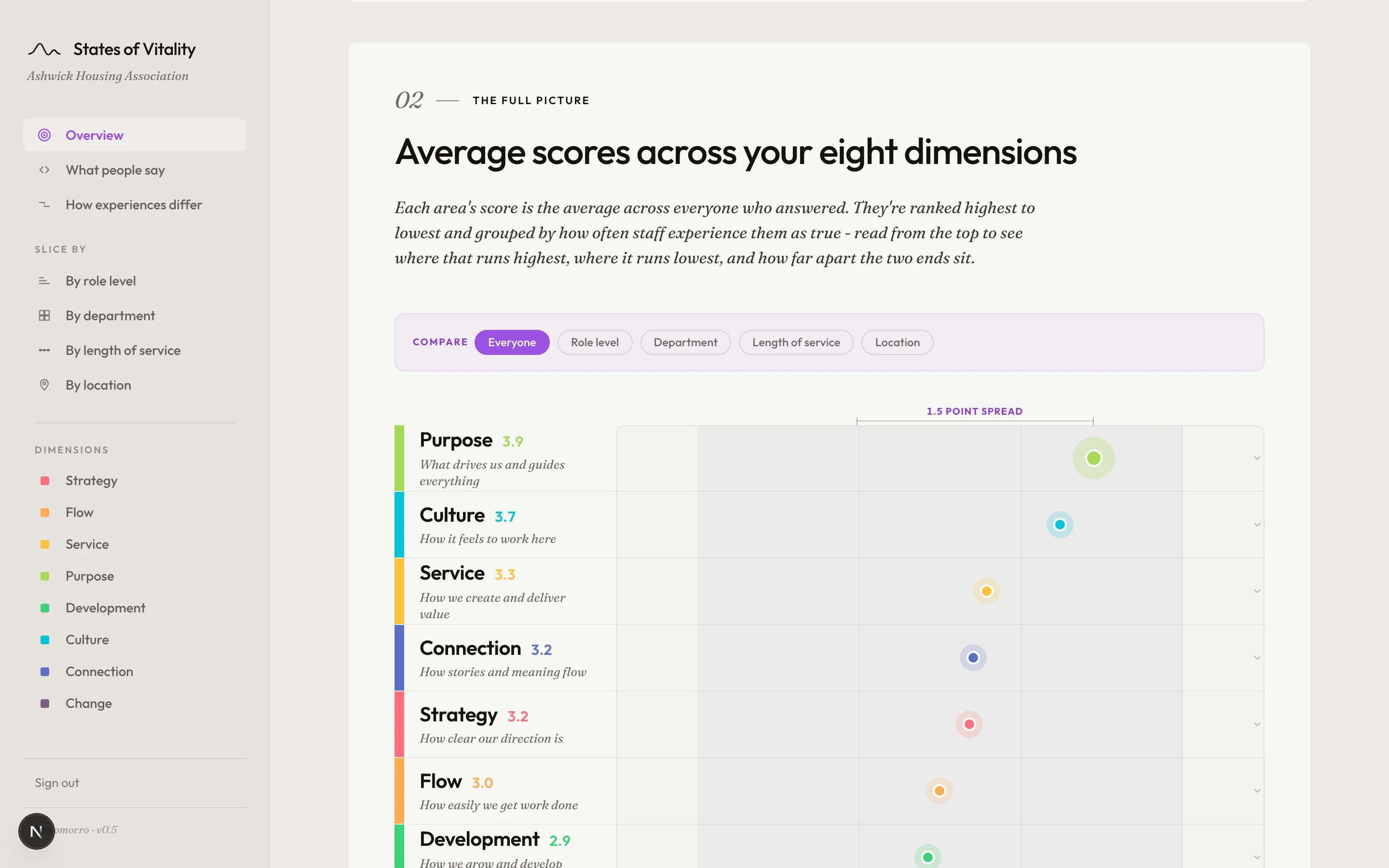
Task: Click the Development score dot on chart
Action: tap(927, 857)
